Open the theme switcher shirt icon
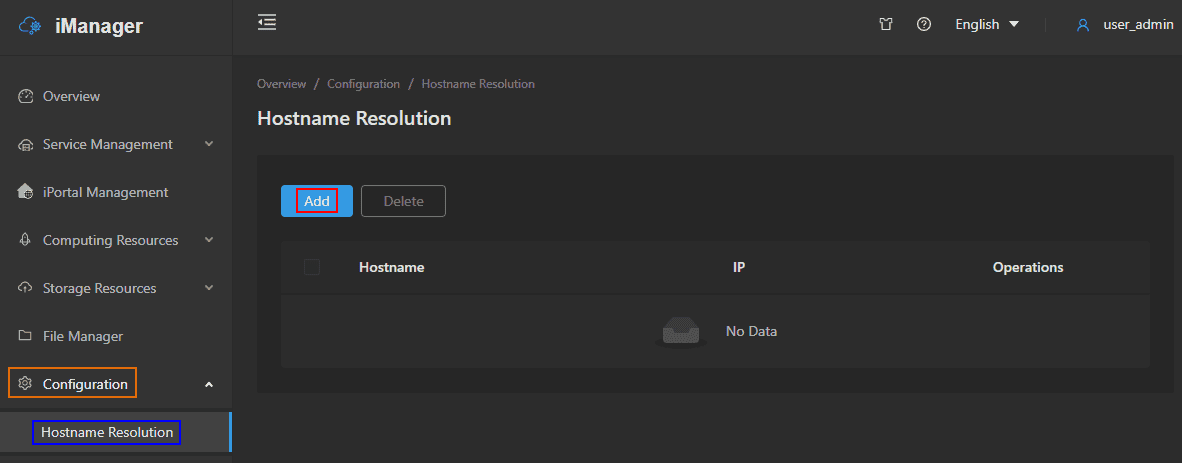The image size is (1182, 463). tap(886, 25)
